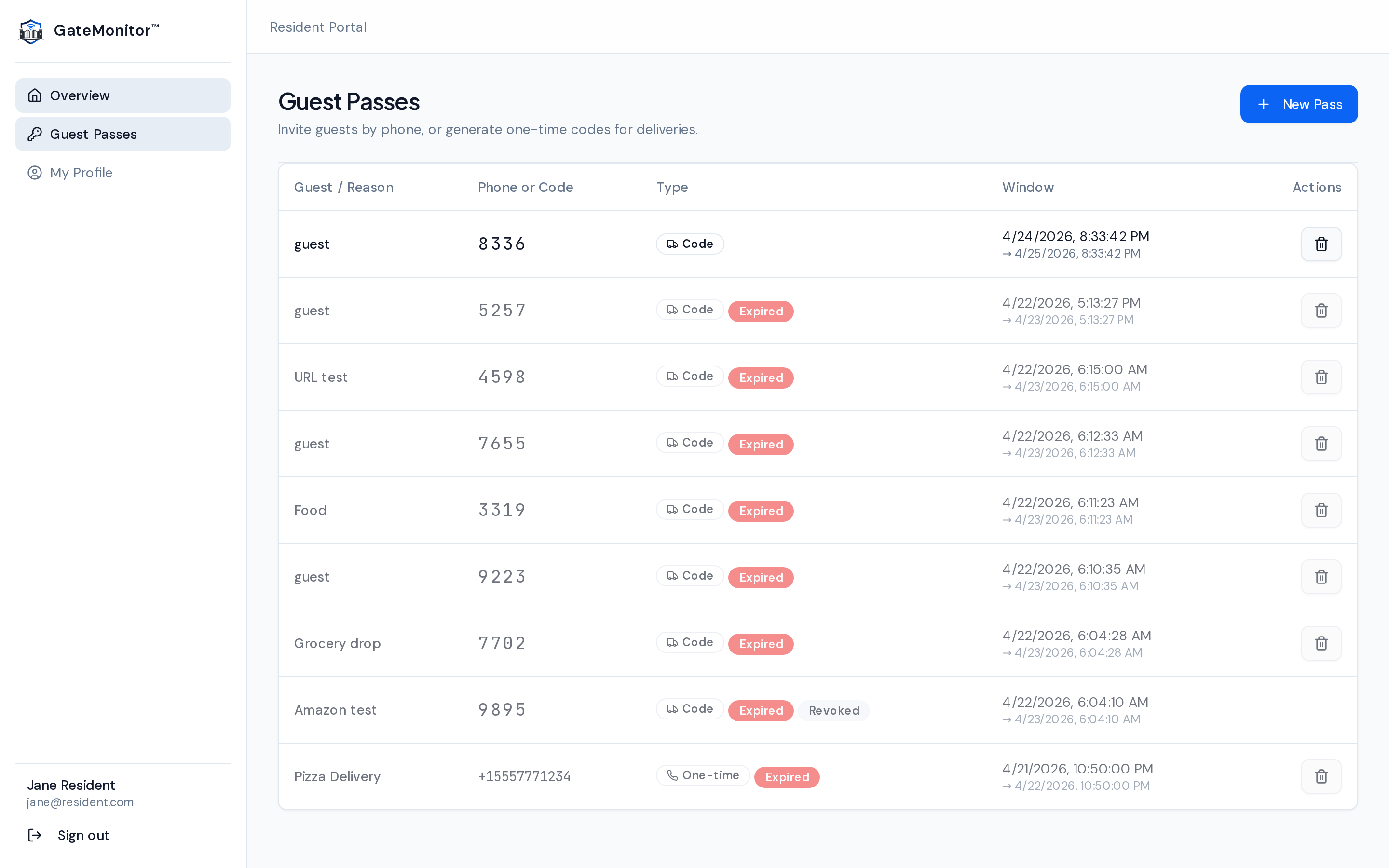
Task: Create a New Pass
Action: [1299, 104]
